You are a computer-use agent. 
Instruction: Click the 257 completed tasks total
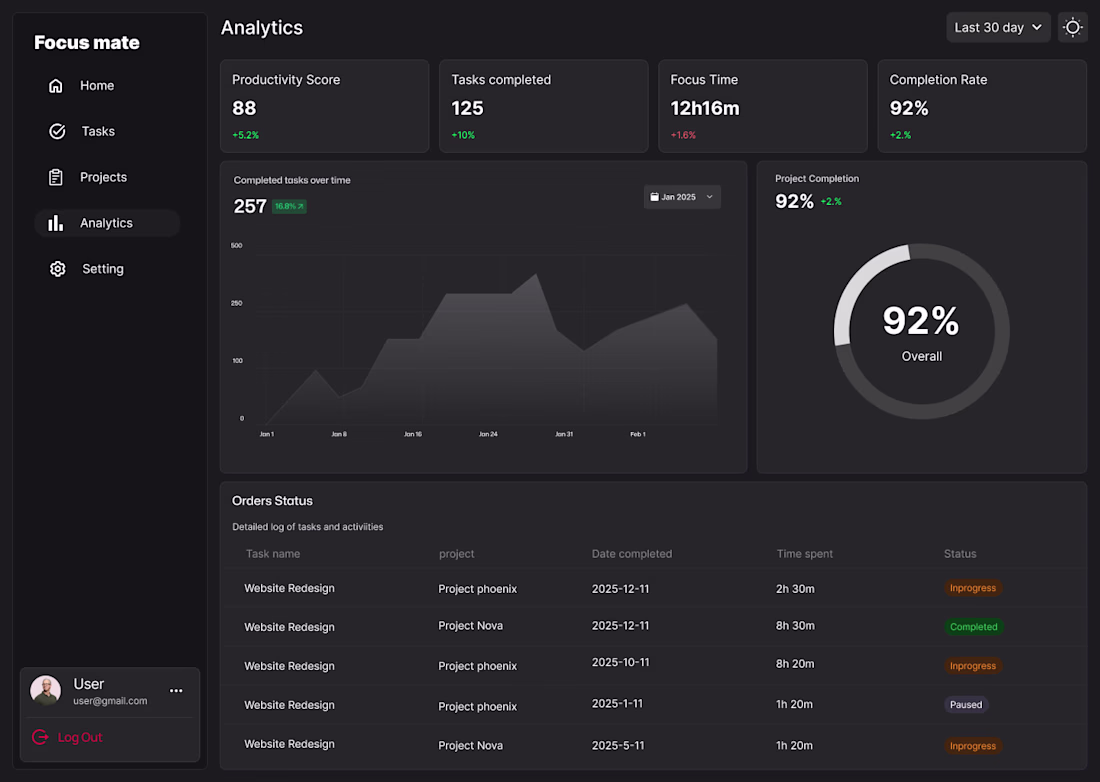click(x=250, y=206)
